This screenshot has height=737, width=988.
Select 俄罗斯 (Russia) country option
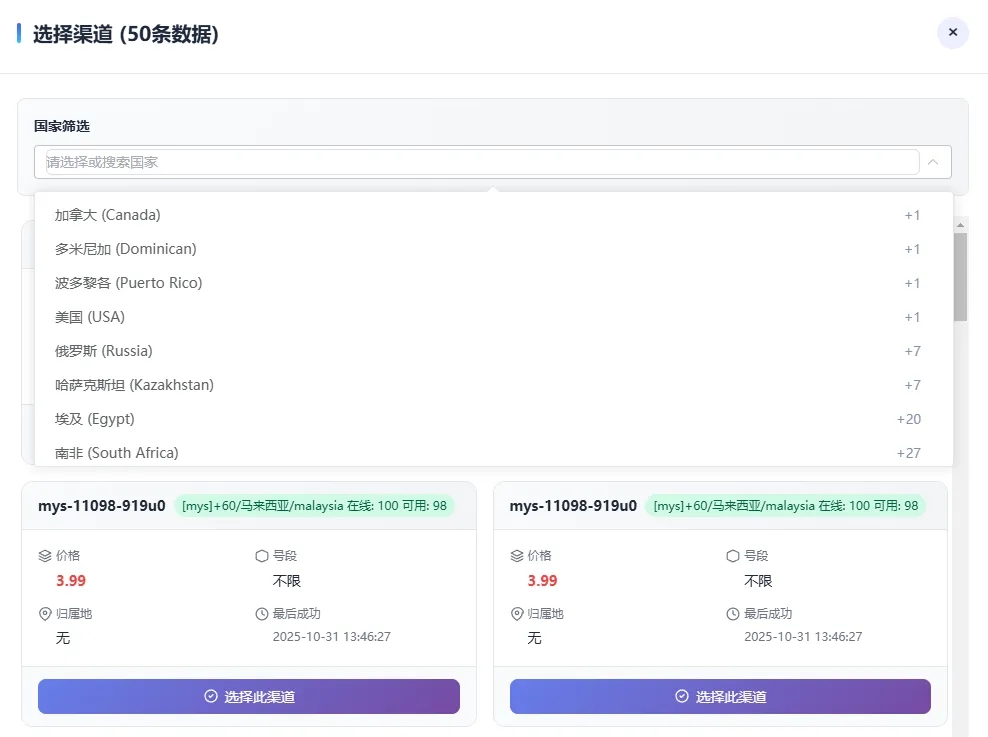(x=104, y=351)
